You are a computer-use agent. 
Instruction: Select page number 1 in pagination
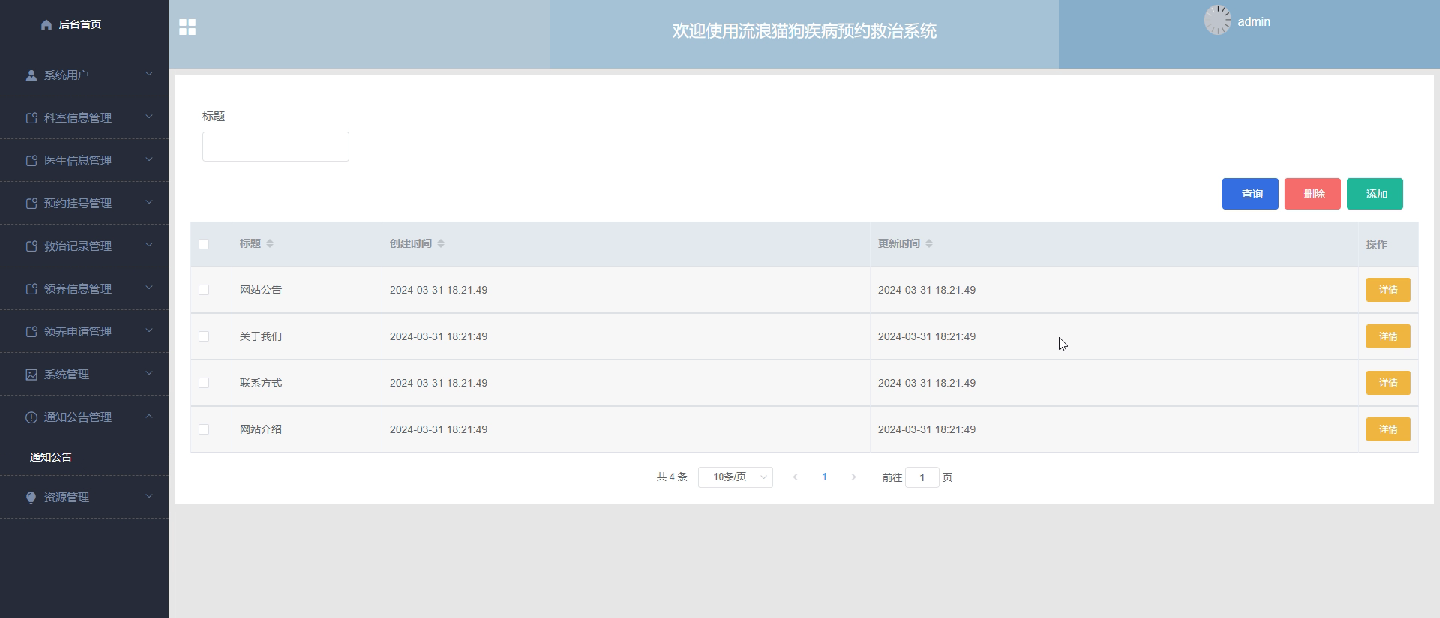[x=824, y=477]
